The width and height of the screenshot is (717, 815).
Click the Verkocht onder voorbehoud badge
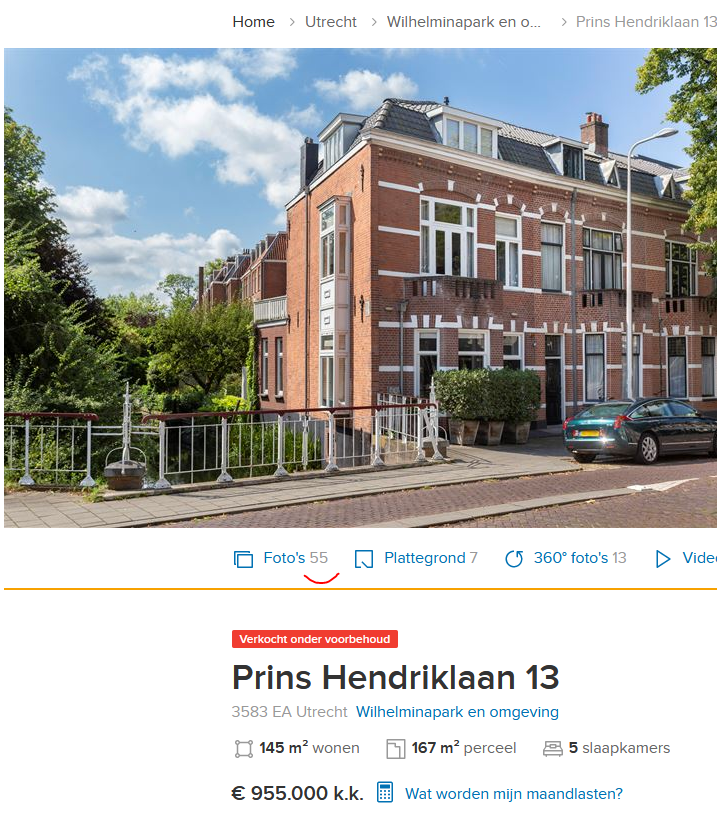click(x=315, y=639)
